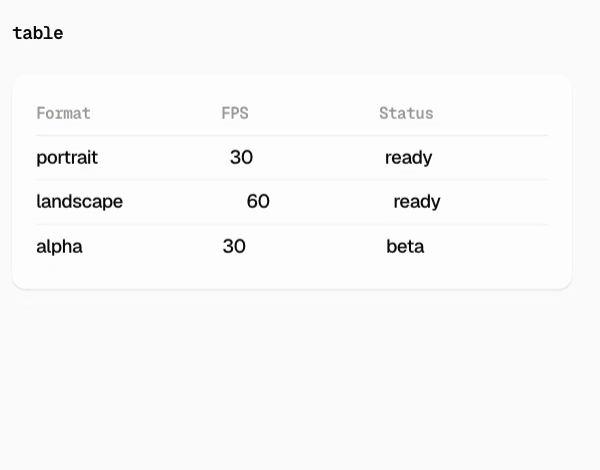
Task: Select the landscape format cell
Action: [x=80, y=202]
